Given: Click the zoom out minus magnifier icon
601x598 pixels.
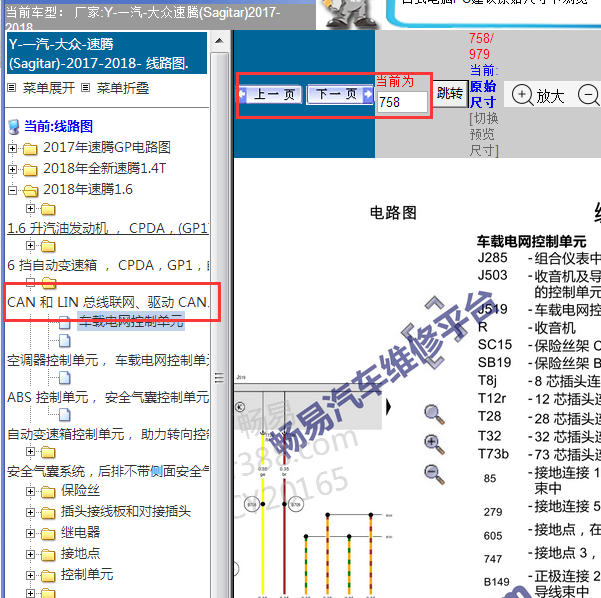Looking at the screenshot, I should tap(589, 94).
